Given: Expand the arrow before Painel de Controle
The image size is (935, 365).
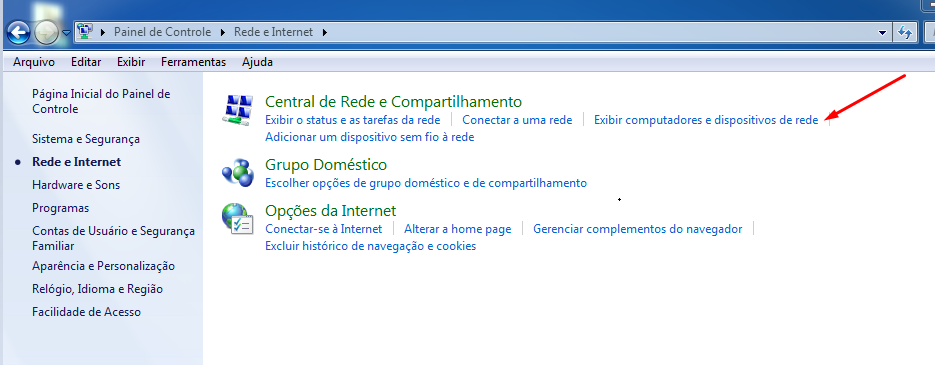Looking at the screenshot, I should click(104, 32).
